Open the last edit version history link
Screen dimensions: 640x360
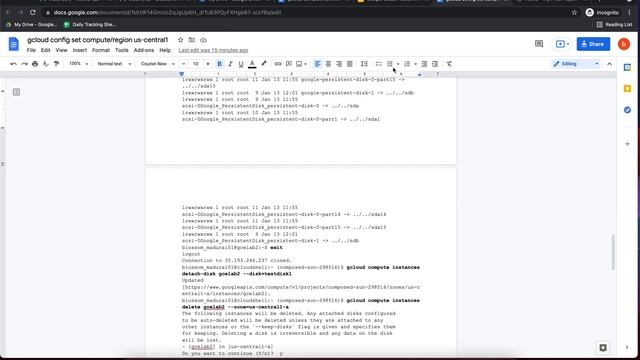[213, 50]
